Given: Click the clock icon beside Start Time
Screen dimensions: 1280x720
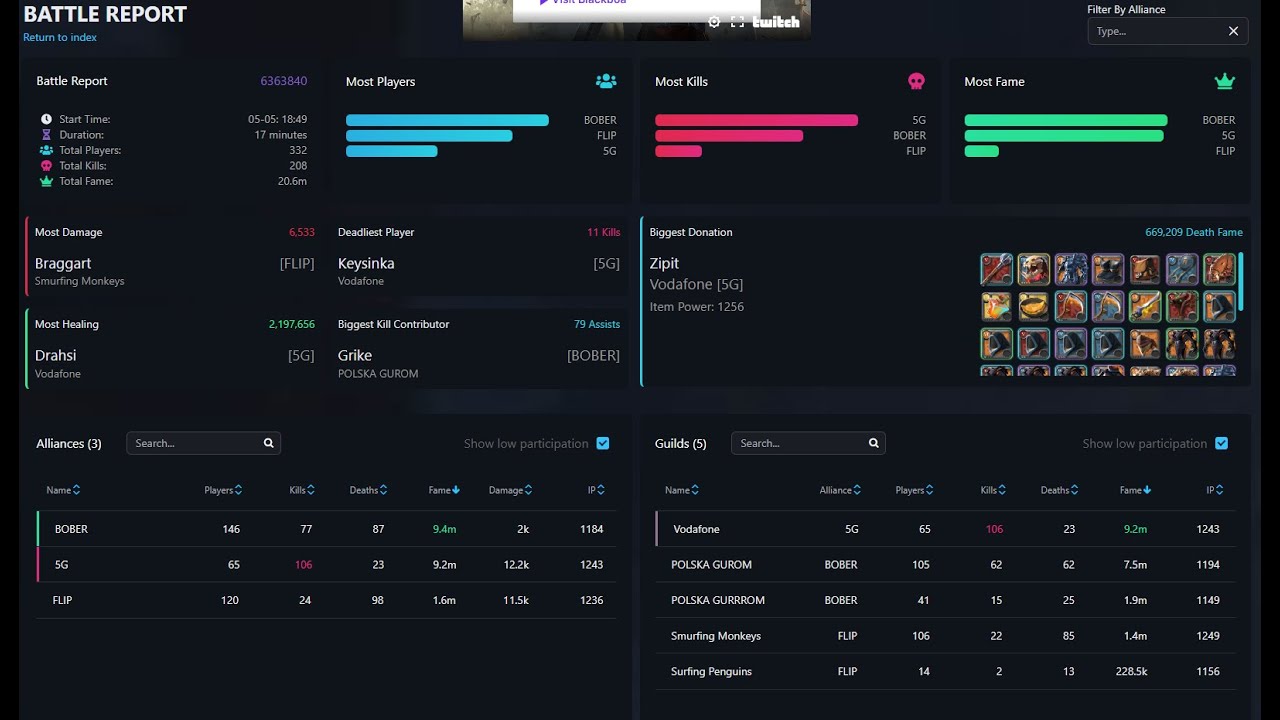Looking at the screenshot, I should (x=46, y=119).
